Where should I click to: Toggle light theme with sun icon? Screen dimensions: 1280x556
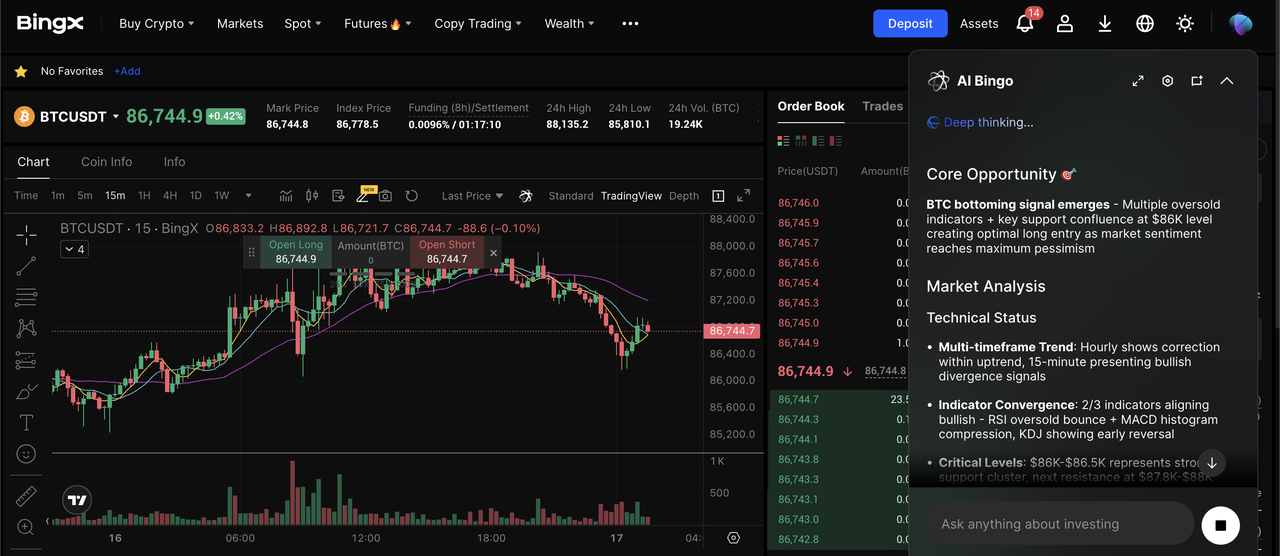(1185, 24)
